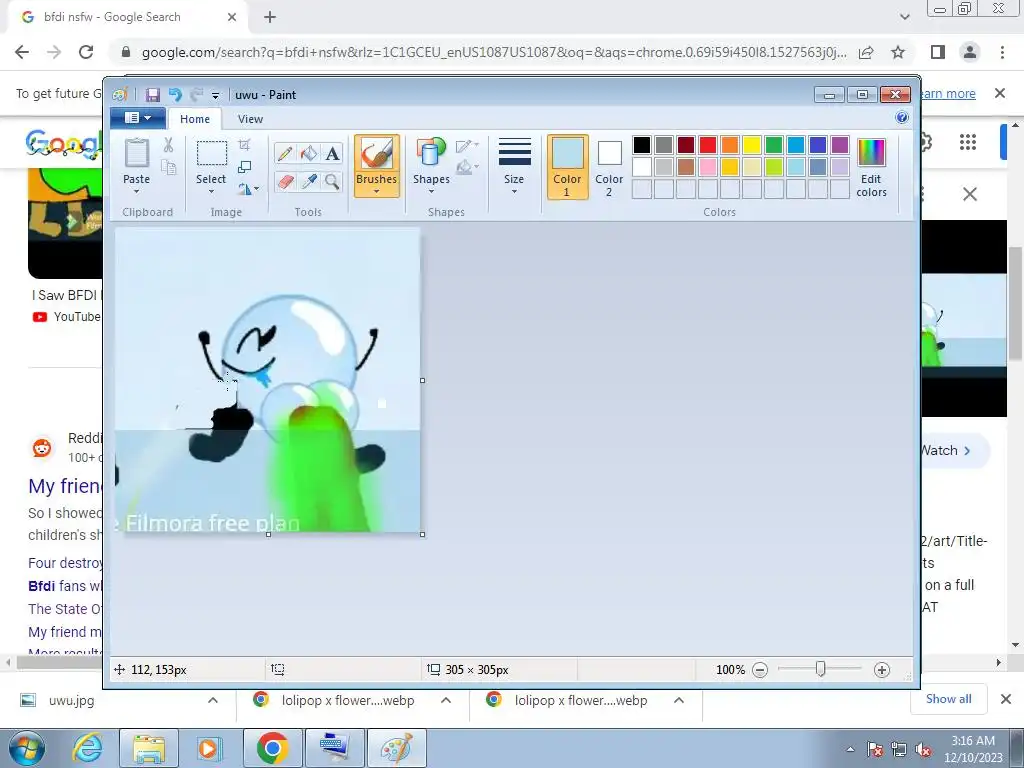Reload the page in Chrome
Screen dimensions: 1024x768
click(x=86, y=52)
